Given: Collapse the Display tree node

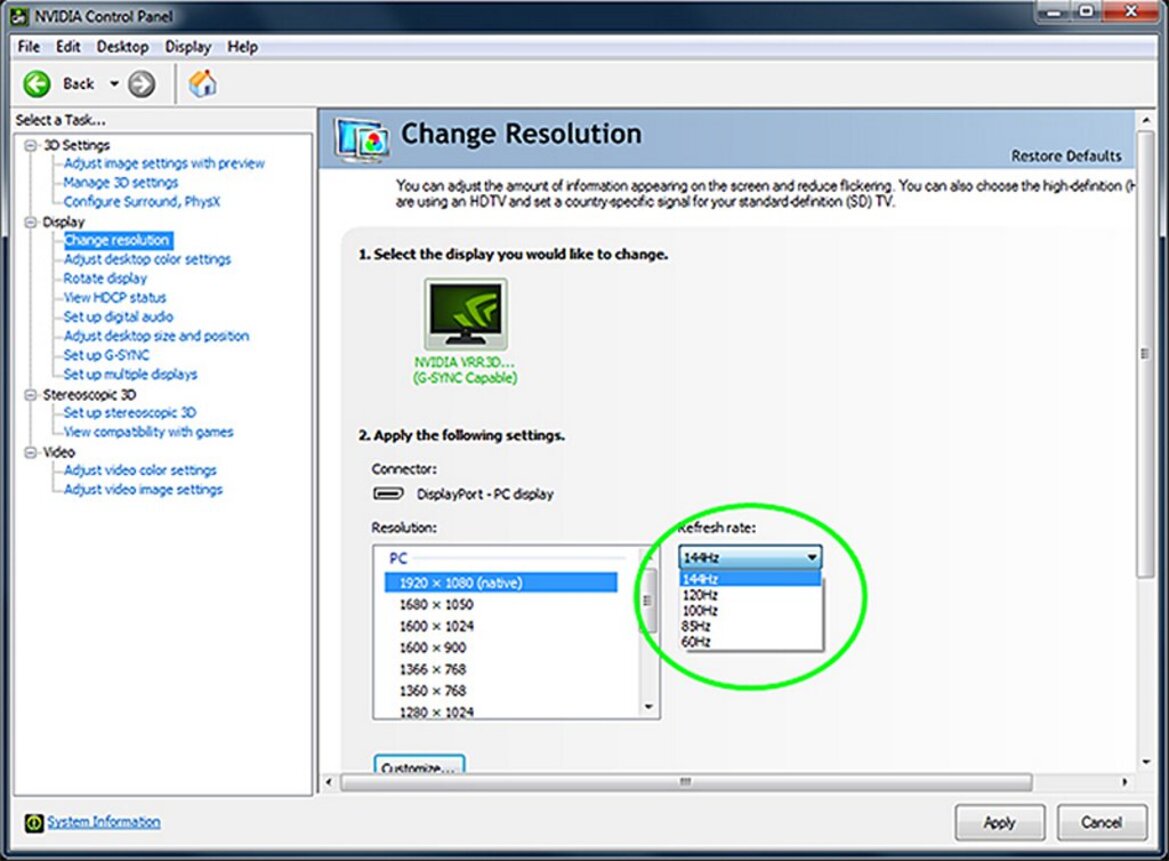Looking at the screenshot, I should click(x=31, y=222).
